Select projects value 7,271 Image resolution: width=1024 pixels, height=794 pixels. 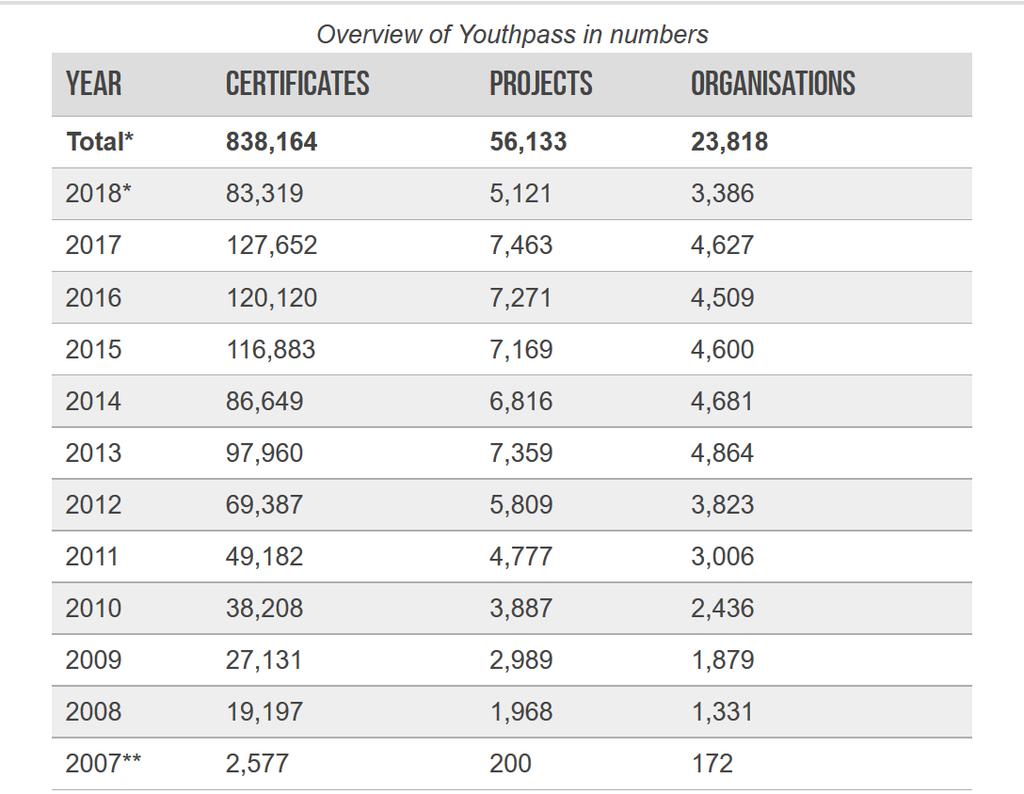click(x=520, y=298)
